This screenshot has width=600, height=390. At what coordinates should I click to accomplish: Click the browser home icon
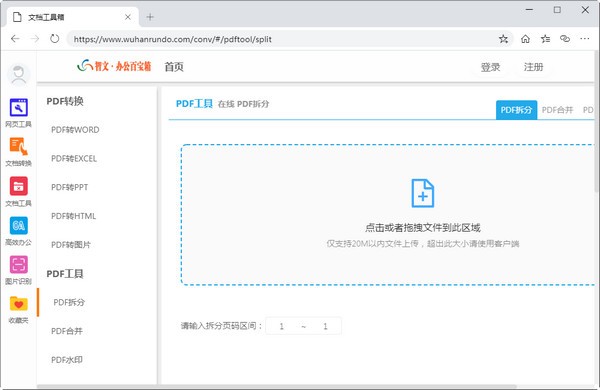pos(525,39)
